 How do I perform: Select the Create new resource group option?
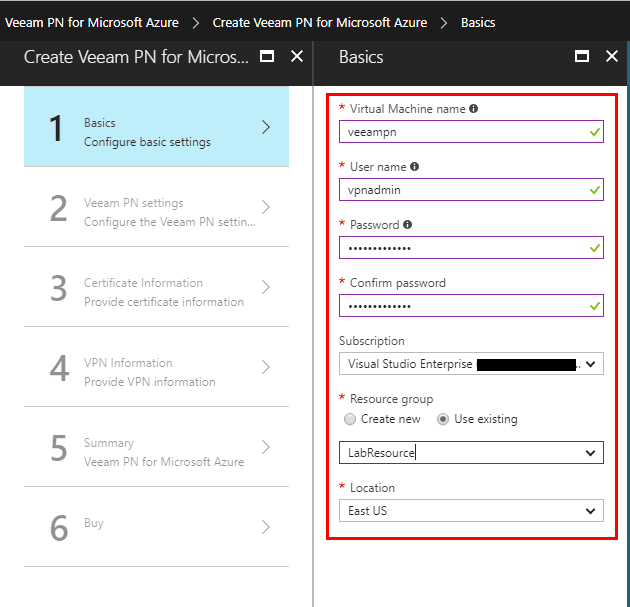[349, 419]
